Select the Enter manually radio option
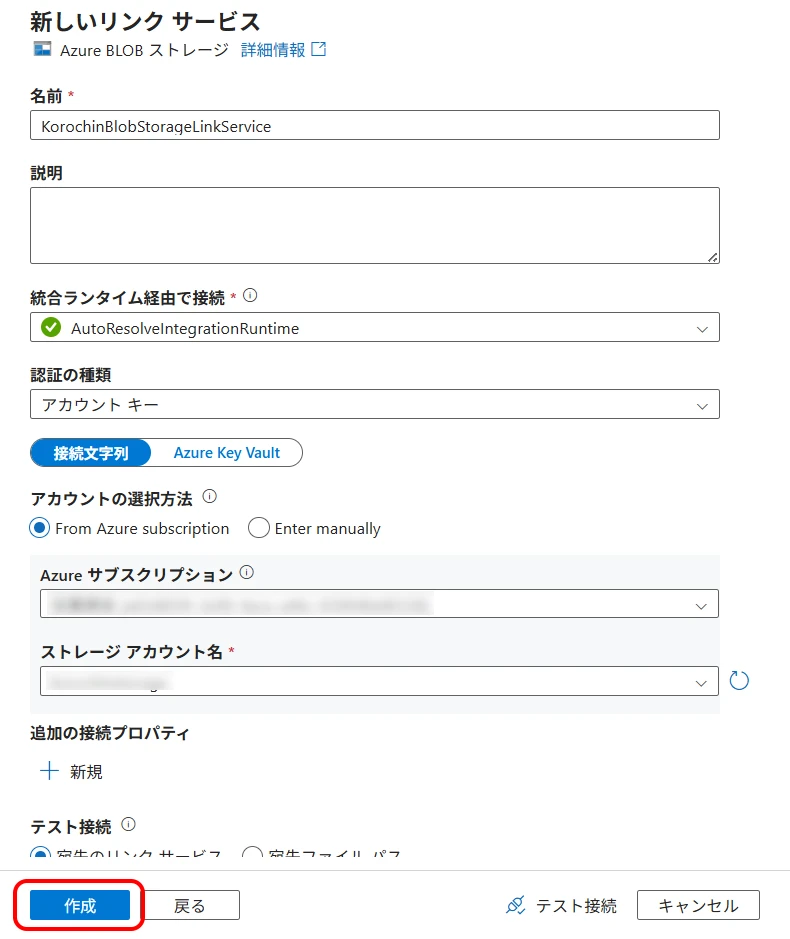 point(259,528)
